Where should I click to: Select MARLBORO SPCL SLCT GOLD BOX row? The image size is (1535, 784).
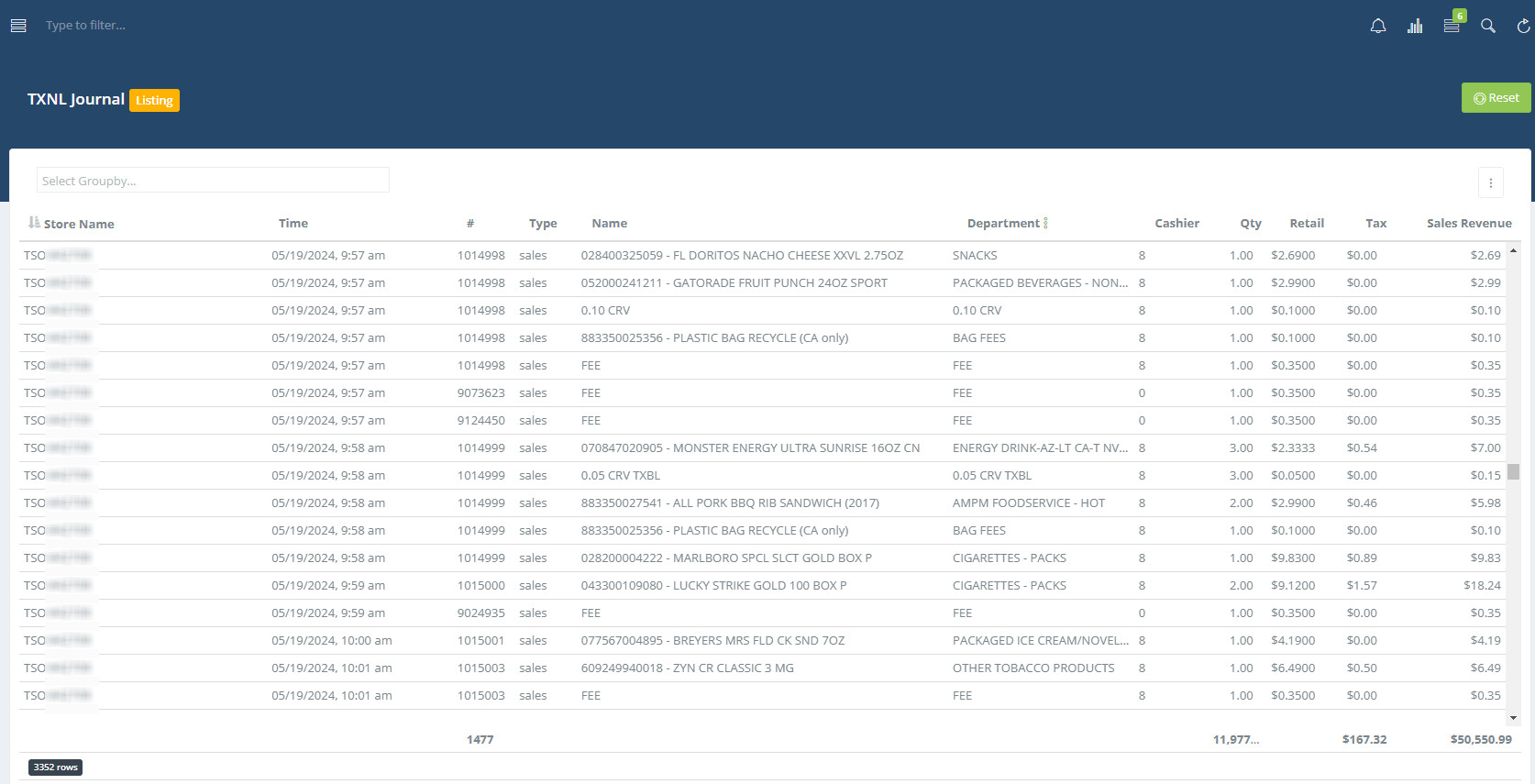[x=762, y=558]
